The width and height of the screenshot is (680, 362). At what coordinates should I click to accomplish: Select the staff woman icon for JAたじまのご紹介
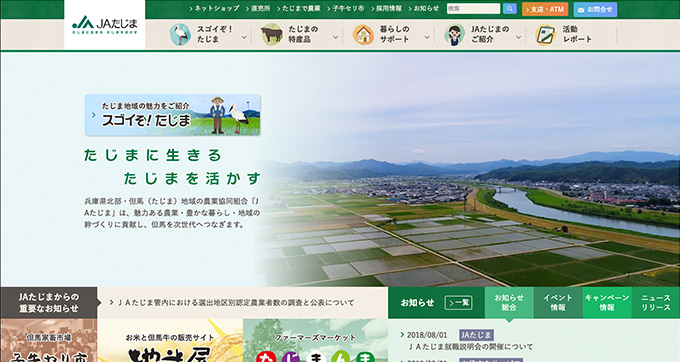454,34
